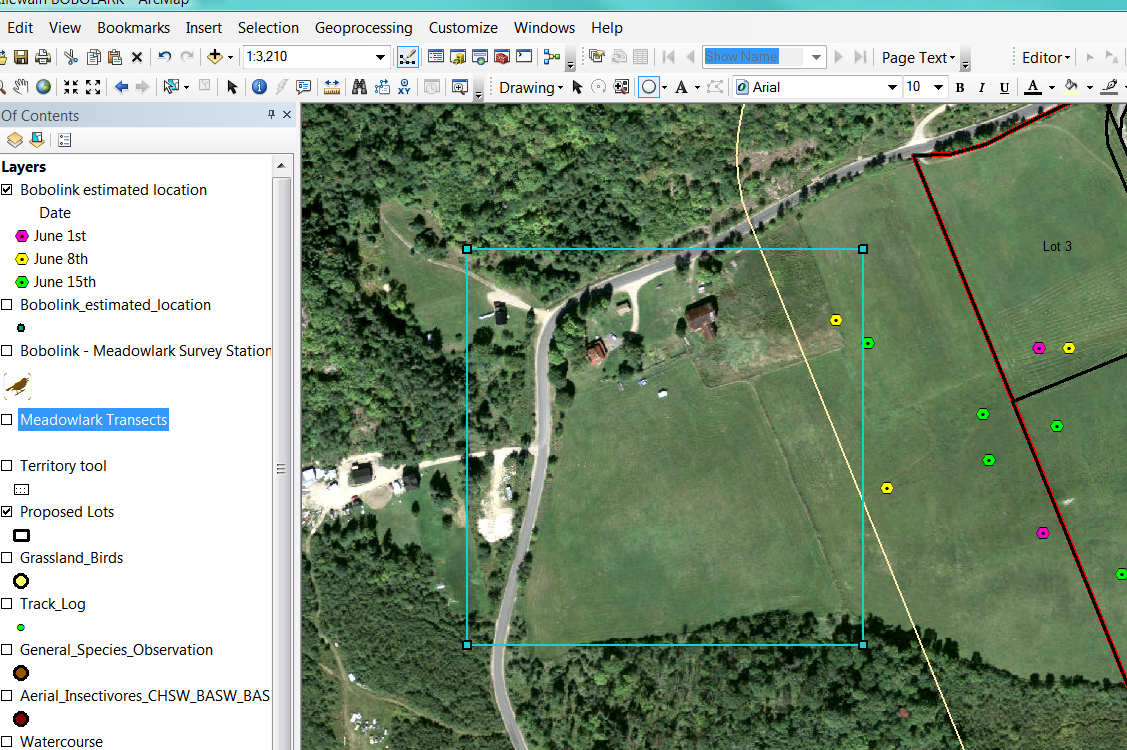Check the General_Species_Observation layer

pyautogui.click(x=6, y=650)
